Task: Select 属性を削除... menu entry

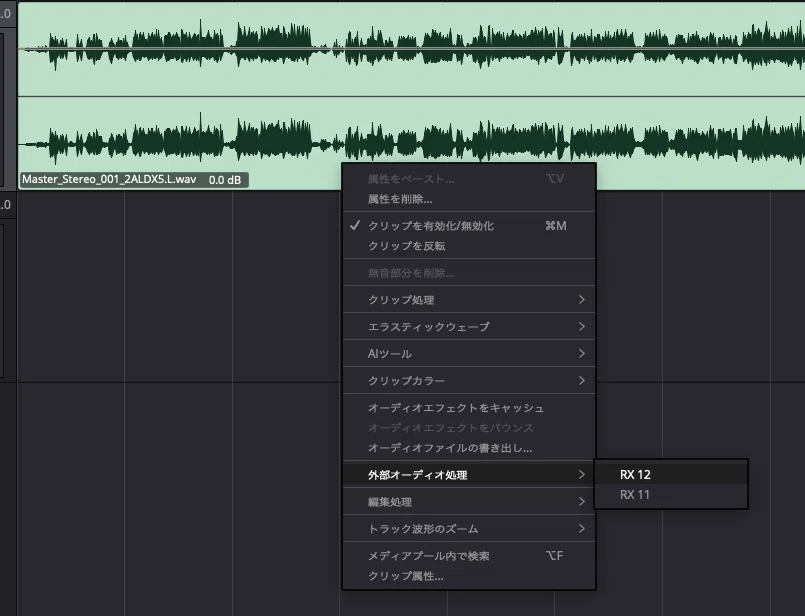Action: coord(469,199)
